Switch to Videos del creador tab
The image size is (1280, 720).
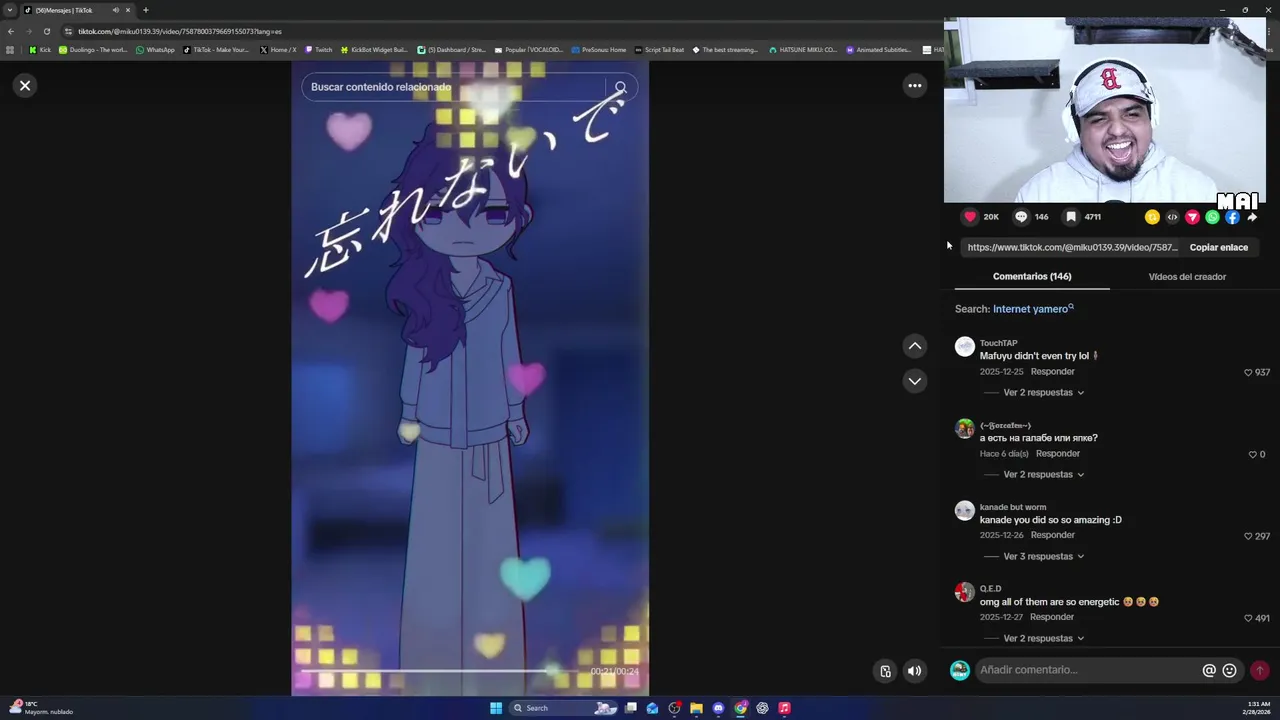(1187, 277)
